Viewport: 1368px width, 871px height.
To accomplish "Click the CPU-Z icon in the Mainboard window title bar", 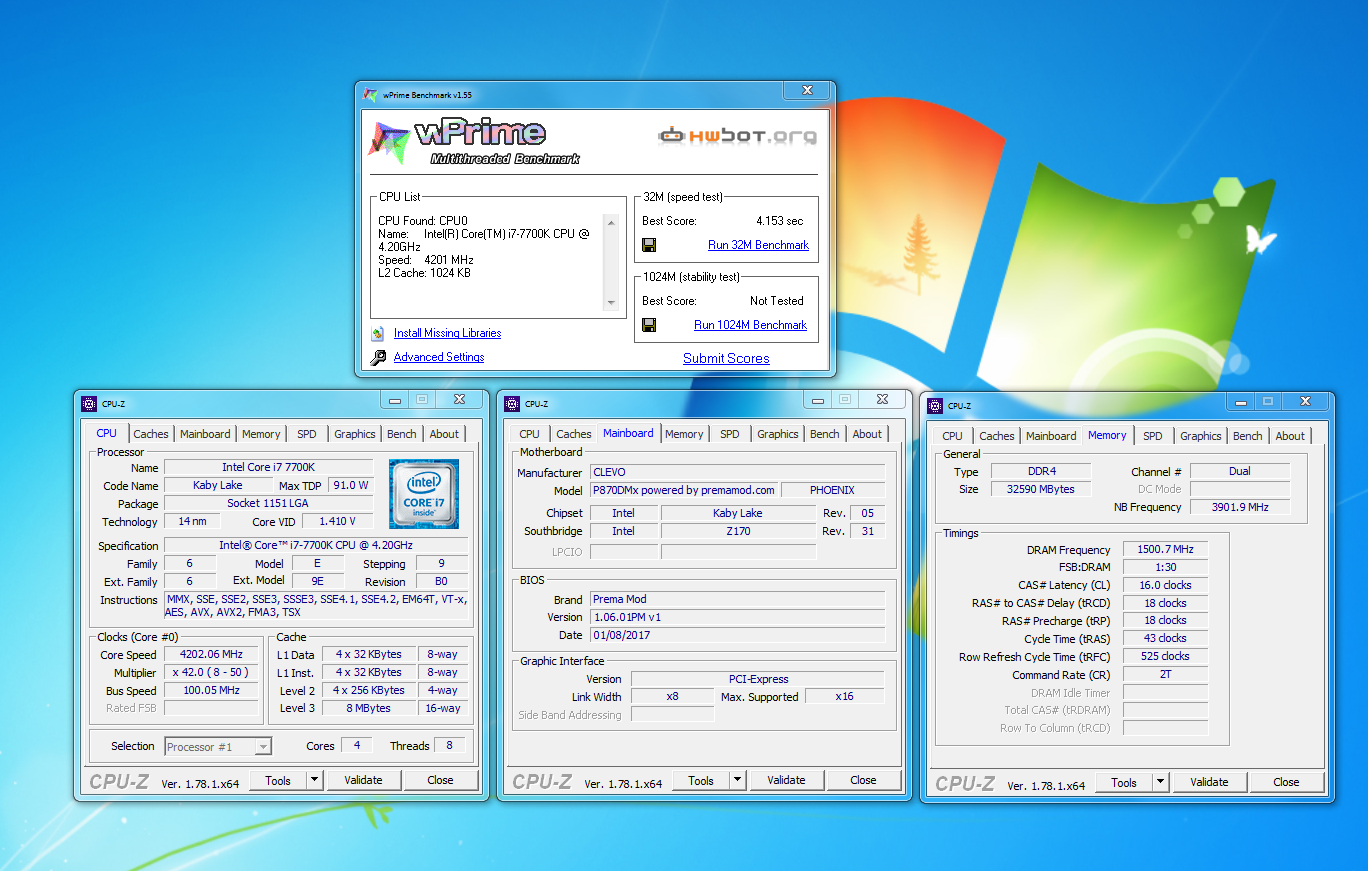I will click(512, 404).
